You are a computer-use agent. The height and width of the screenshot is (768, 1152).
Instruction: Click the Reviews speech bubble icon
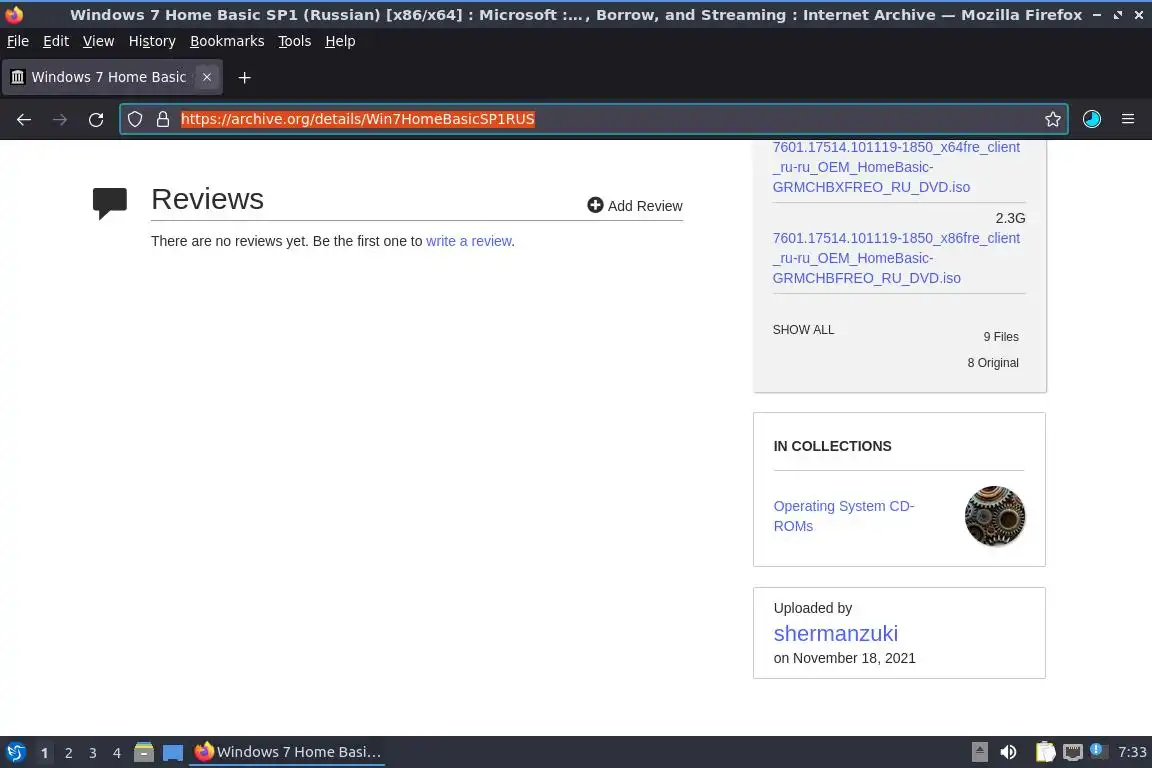pyautogui.click(x=109, y=203)
